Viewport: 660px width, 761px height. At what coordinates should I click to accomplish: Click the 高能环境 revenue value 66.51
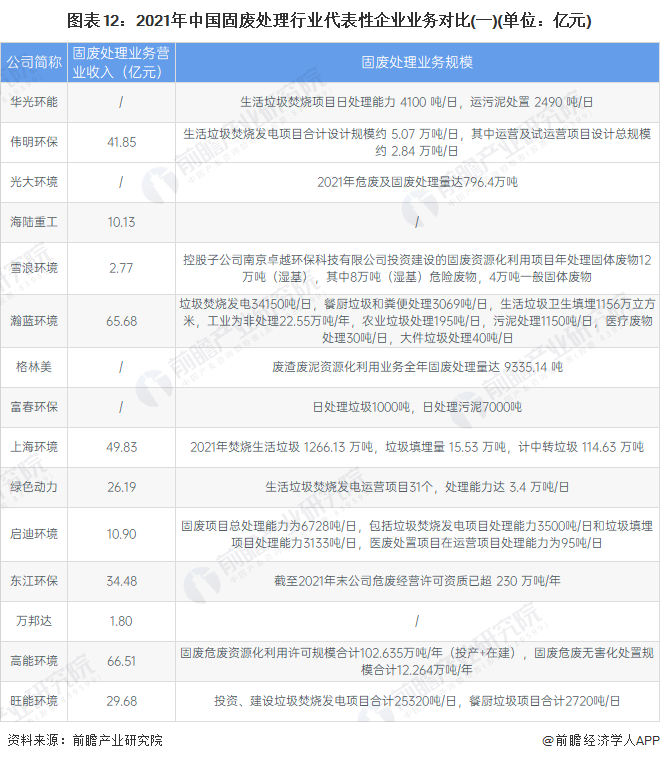[x=120, y=661]
